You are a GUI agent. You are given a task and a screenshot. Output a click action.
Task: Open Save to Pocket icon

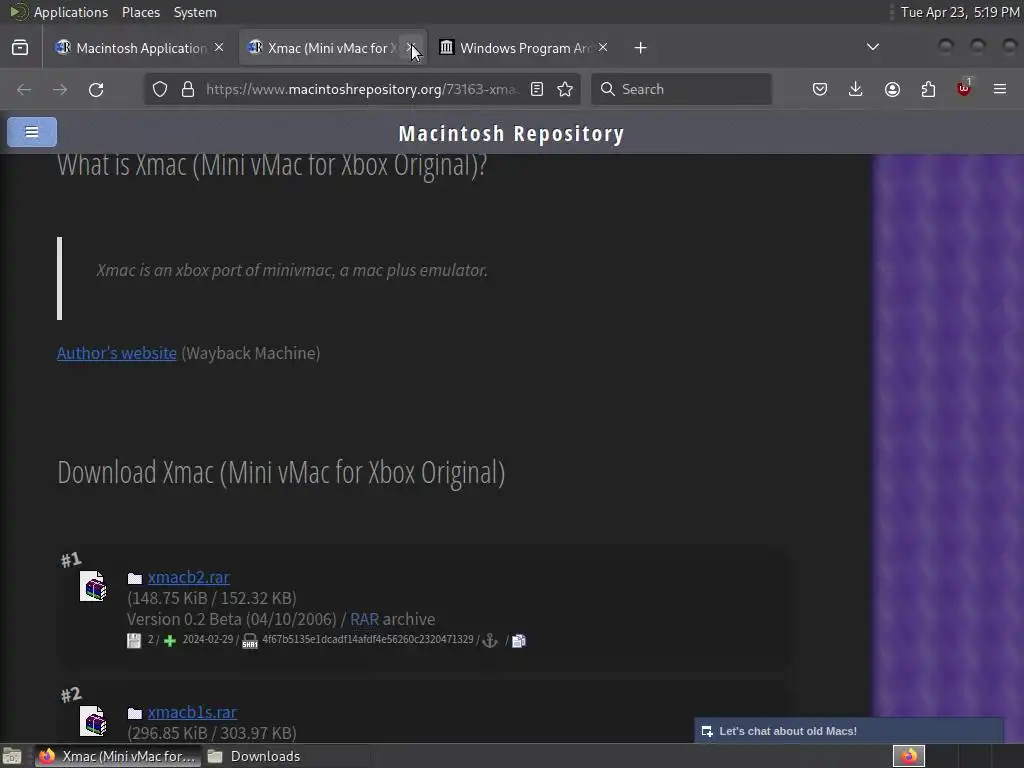point(820,89)
